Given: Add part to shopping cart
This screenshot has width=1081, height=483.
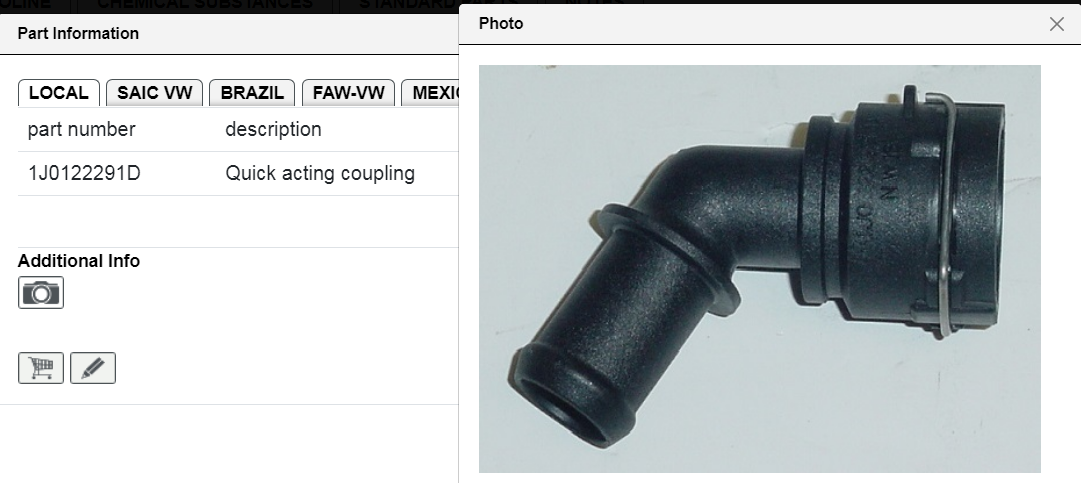Looking at the screenshot, I should pyautogui.click(x=41, y=368).
